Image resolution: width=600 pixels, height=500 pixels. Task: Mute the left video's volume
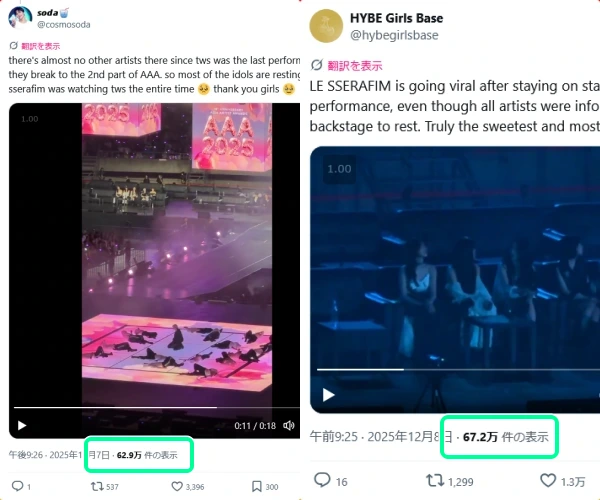click(288, 425)
